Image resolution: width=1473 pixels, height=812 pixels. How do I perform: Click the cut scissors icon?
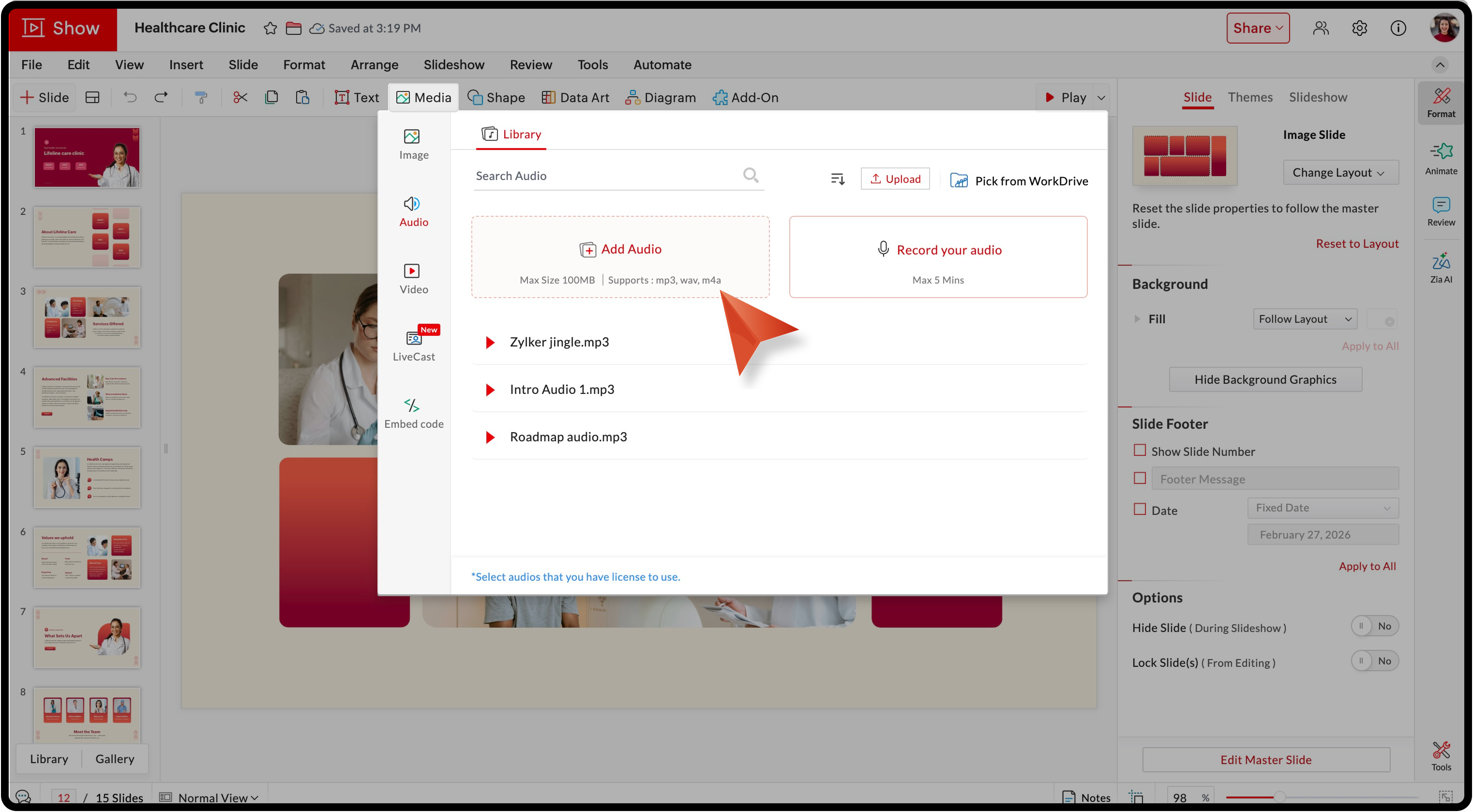pos(240,98)
